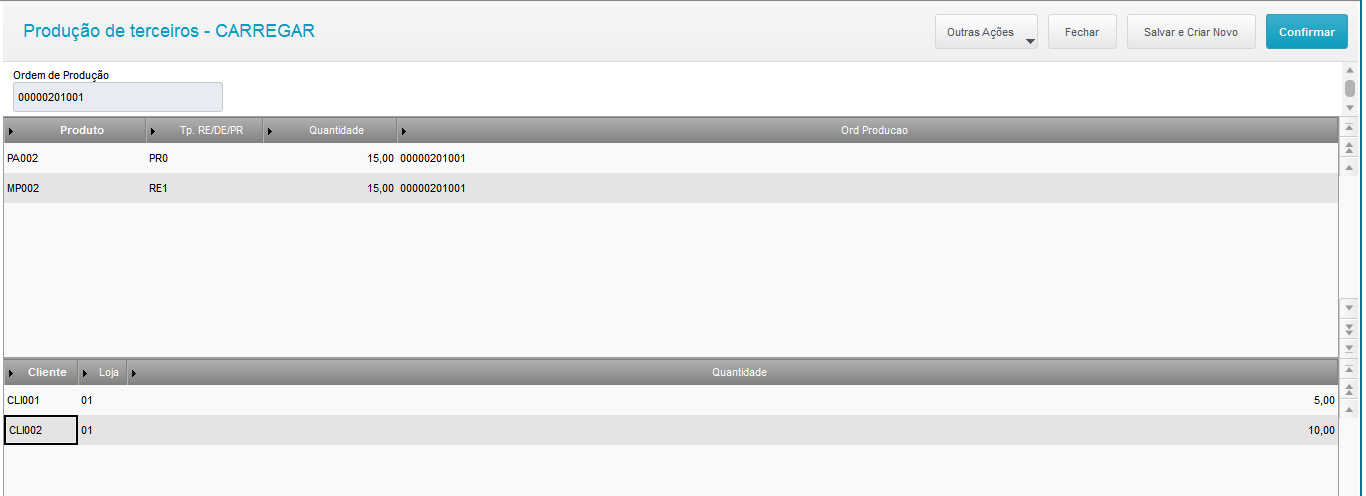Jump to first row in client grid
The image size is (1366, 496).
(1349, 370)
